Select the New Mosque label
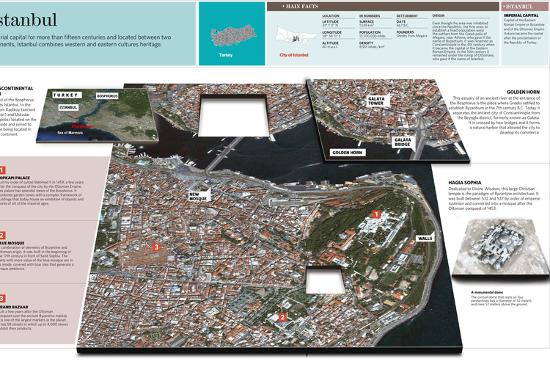The width and height of the screenshot is (550, 367). point(199,196)
